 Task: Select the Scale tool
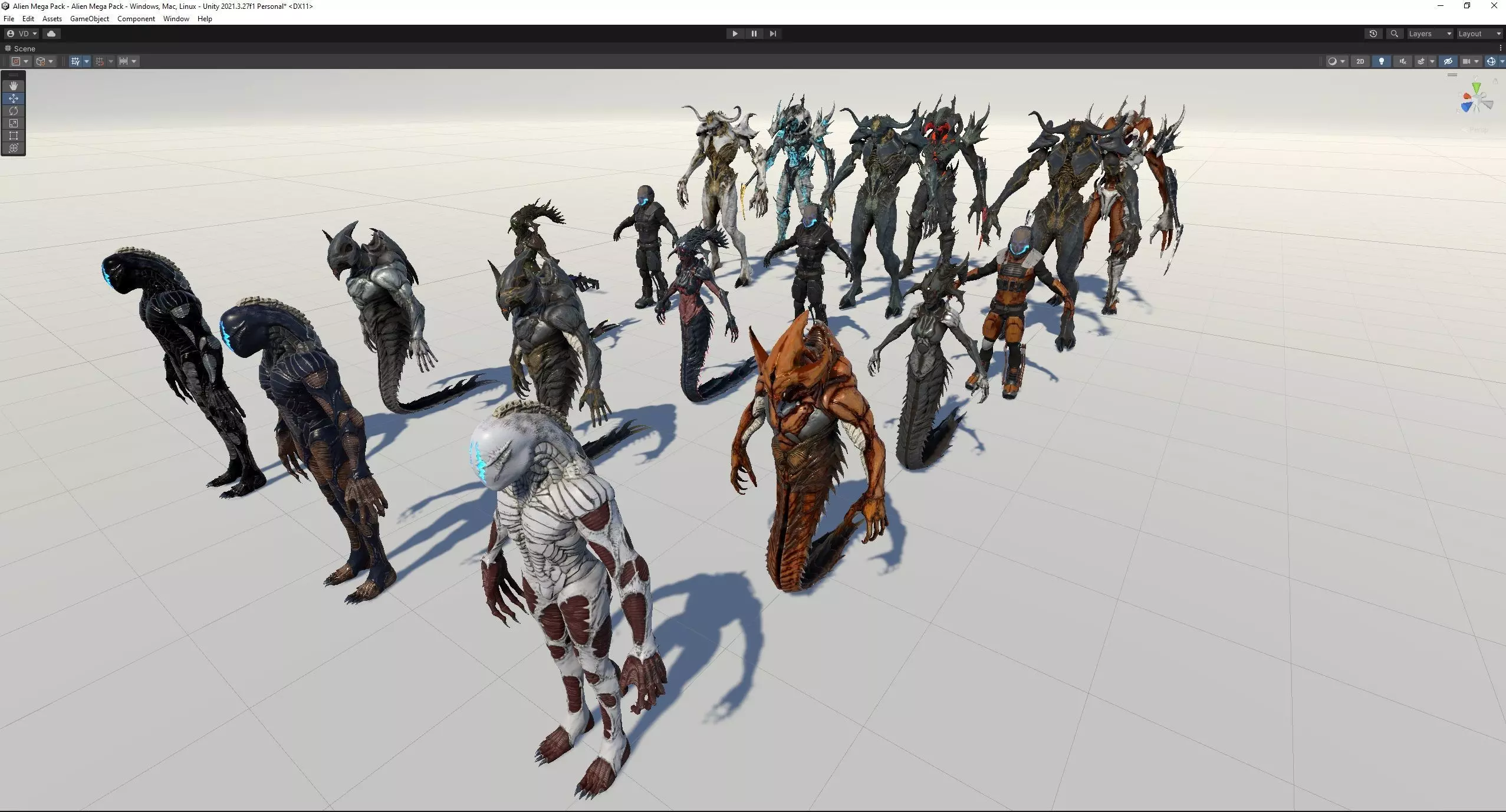(x=14, y=123)
